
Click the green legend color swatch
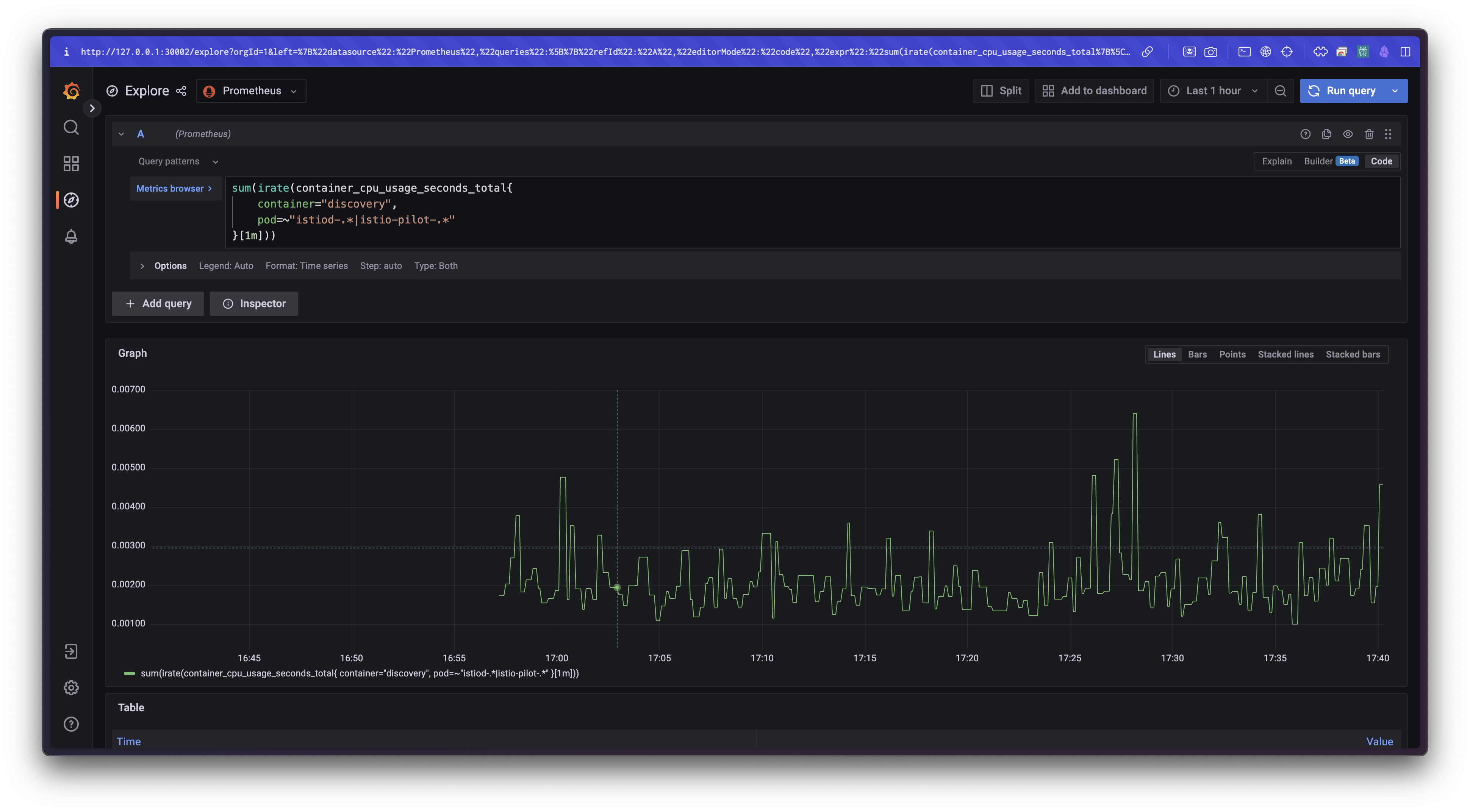[x=130, y=673]
